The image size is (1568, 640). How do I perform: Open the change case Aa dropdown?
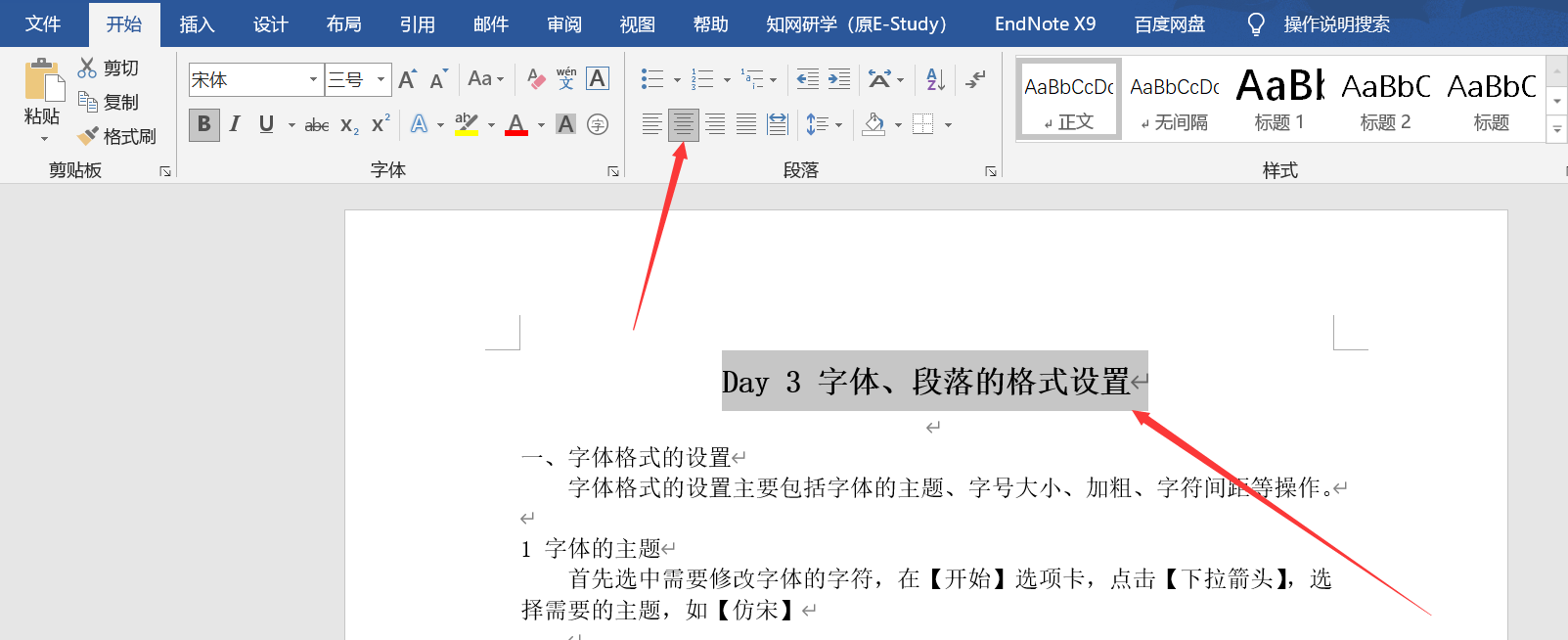coord(485,79)
